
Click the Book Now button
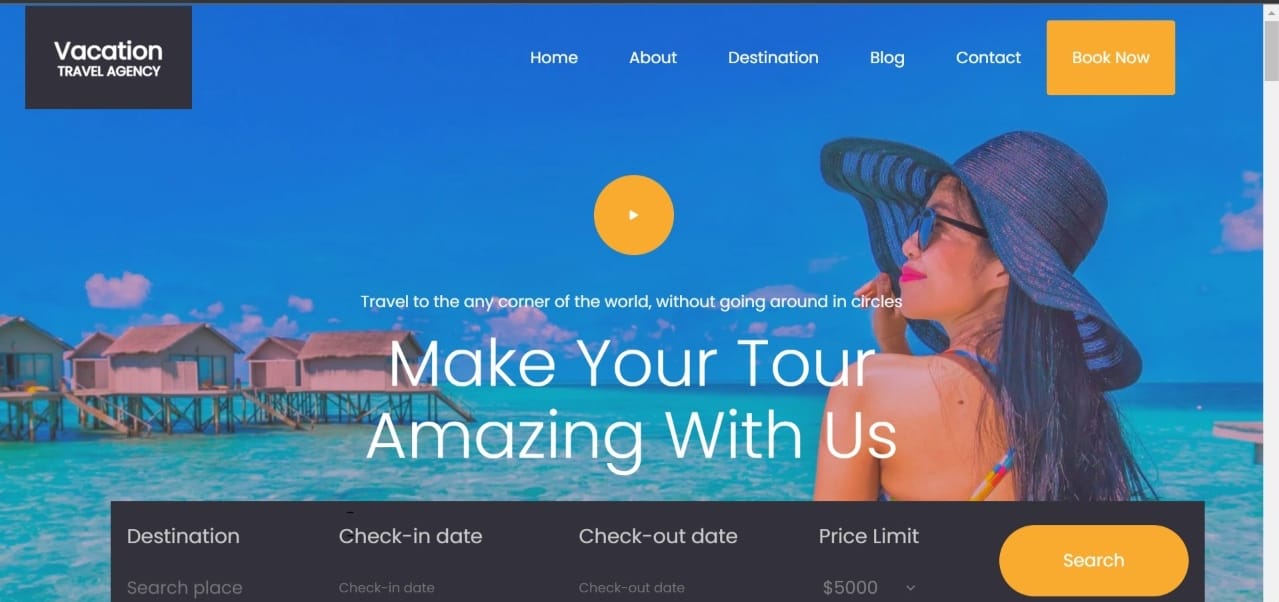coord(1111,58)
